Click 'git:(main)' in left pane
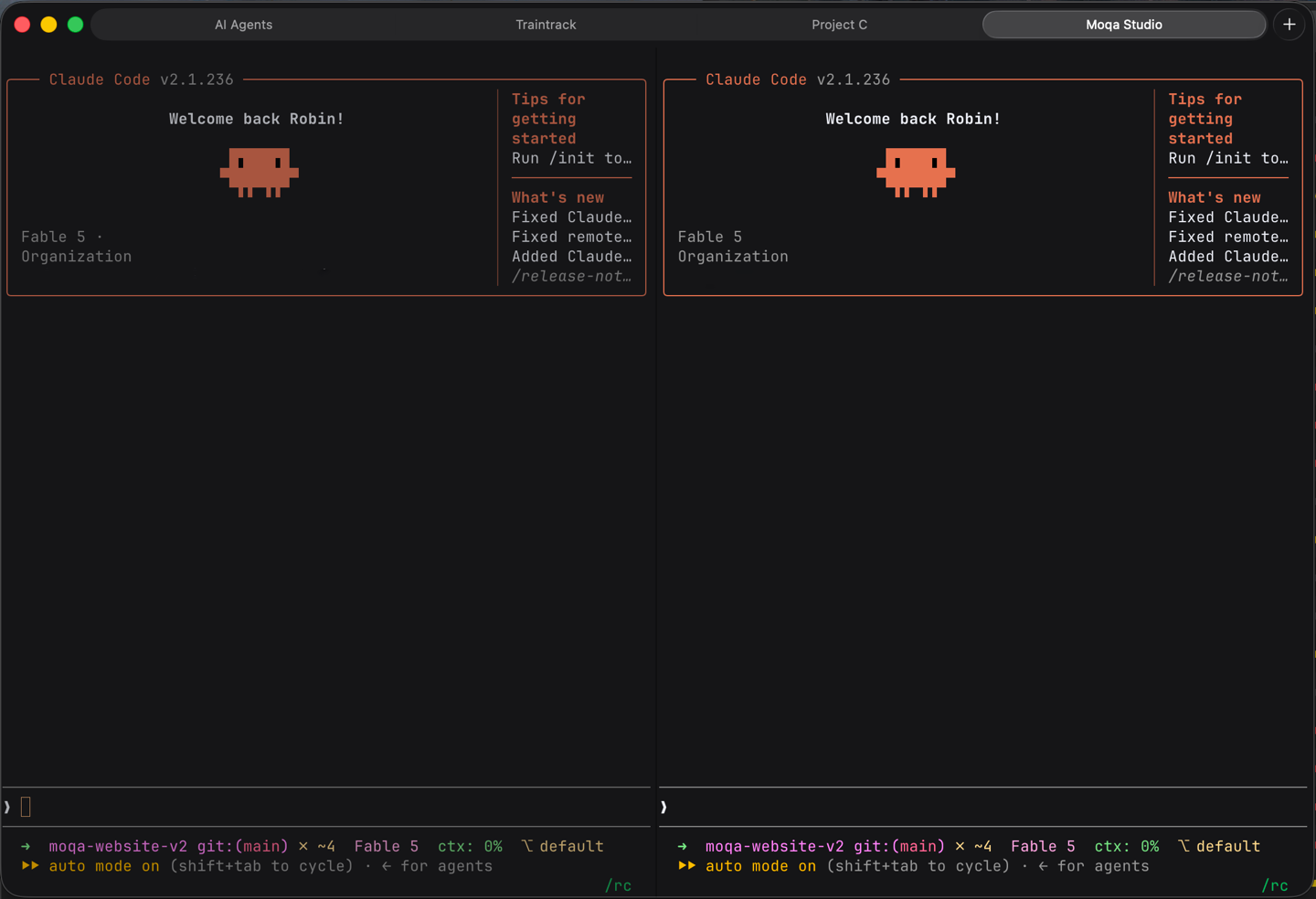The width and height of the screenshot is (1316, 899). [x=242, y=847]
